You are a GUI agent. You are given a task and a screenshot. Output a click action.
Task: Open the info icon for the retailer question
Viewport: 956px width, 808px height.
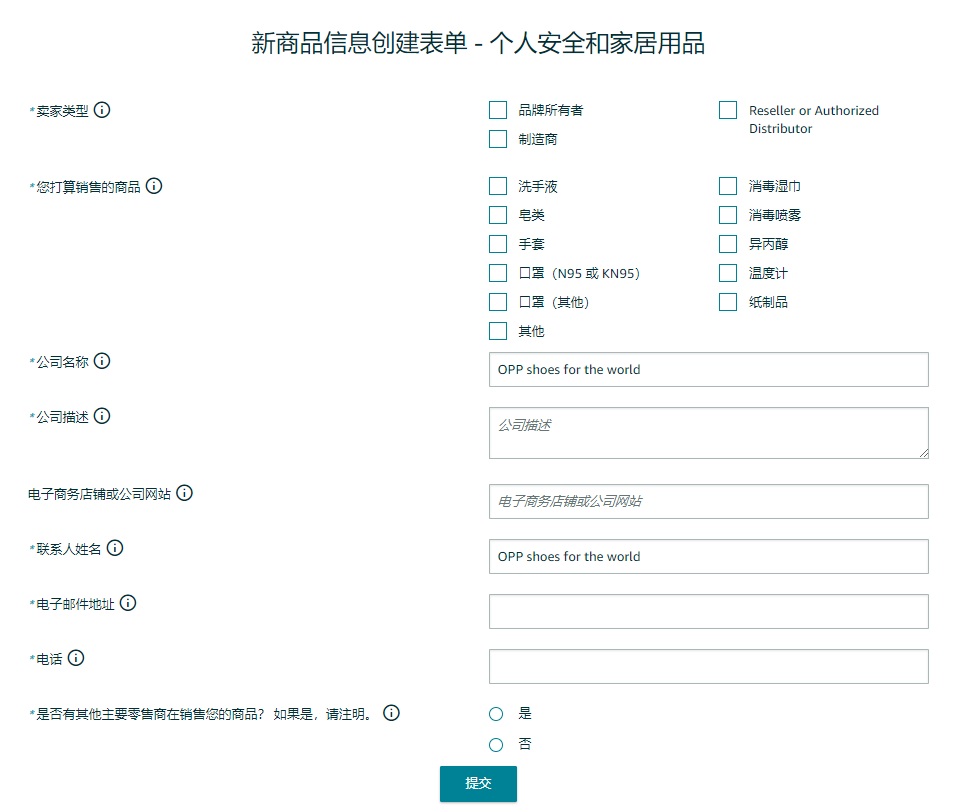click(391, 713)
